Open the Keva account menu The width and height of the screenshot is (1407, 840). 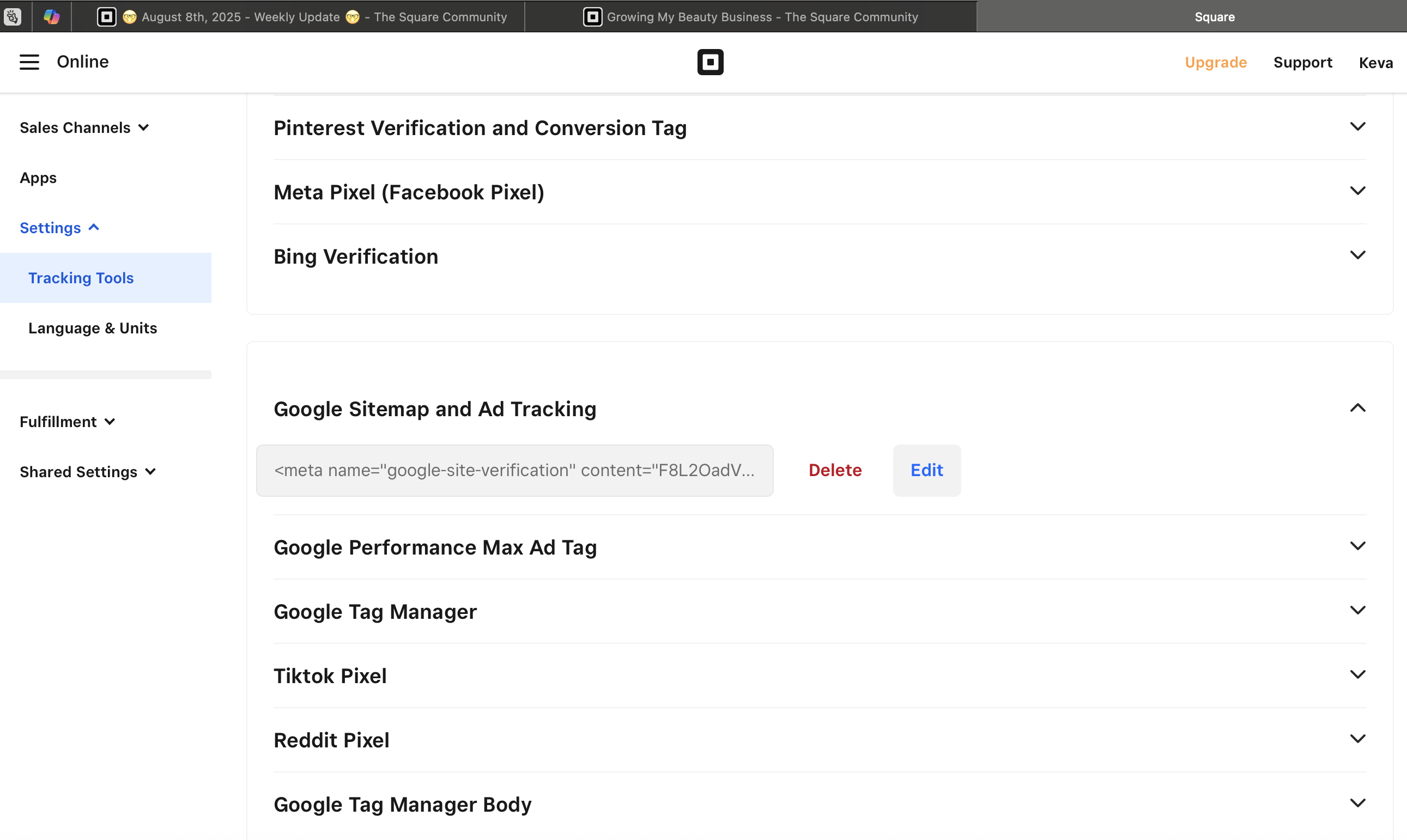[1375, 62]
